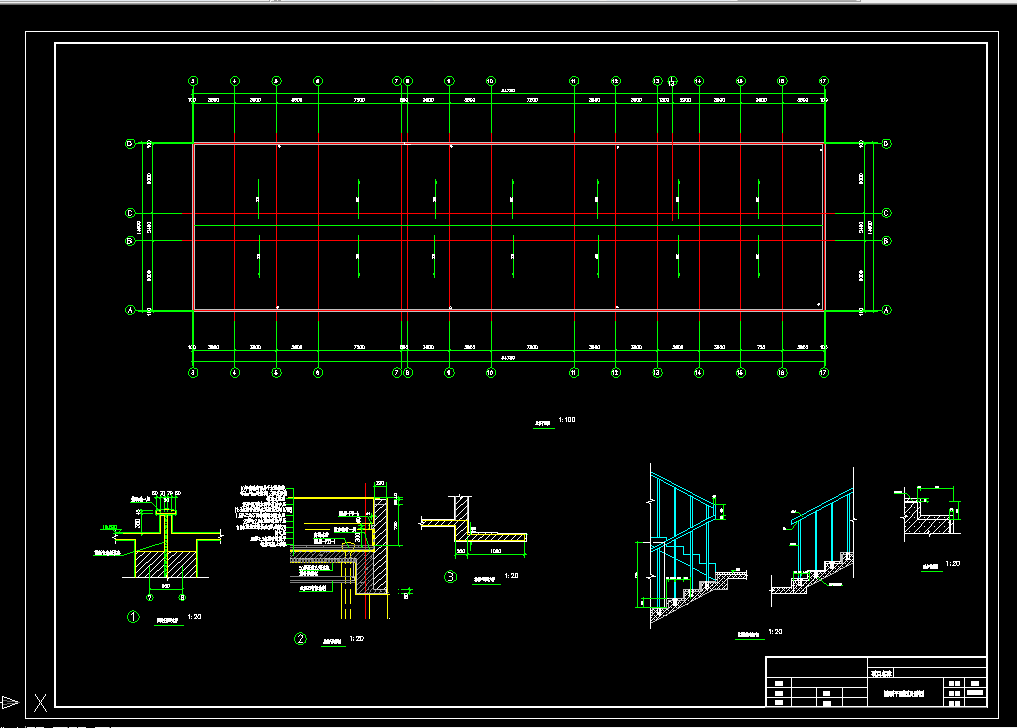
Task: Pick right-side axis bubble B
Action: pyautogui.click(x=887, y=241)
